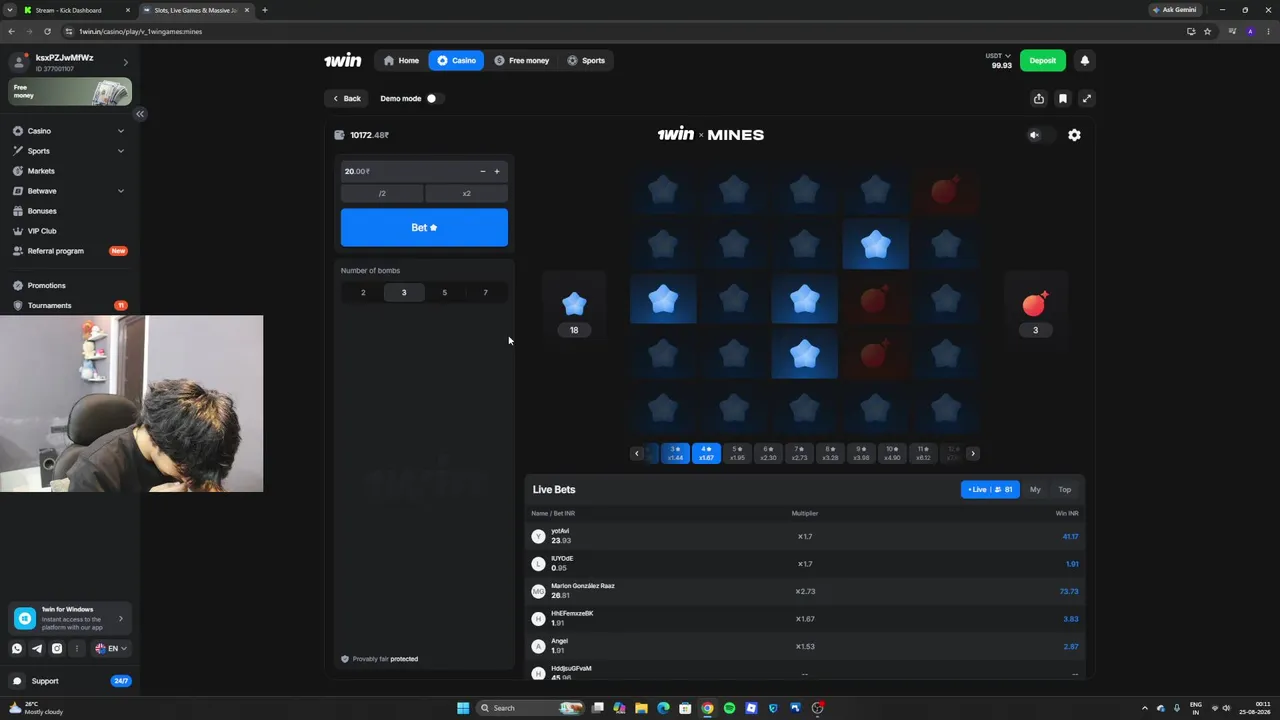Open Microsoft Store from the taskbar
1280x720 pixels.
click(x=685, y=708)
